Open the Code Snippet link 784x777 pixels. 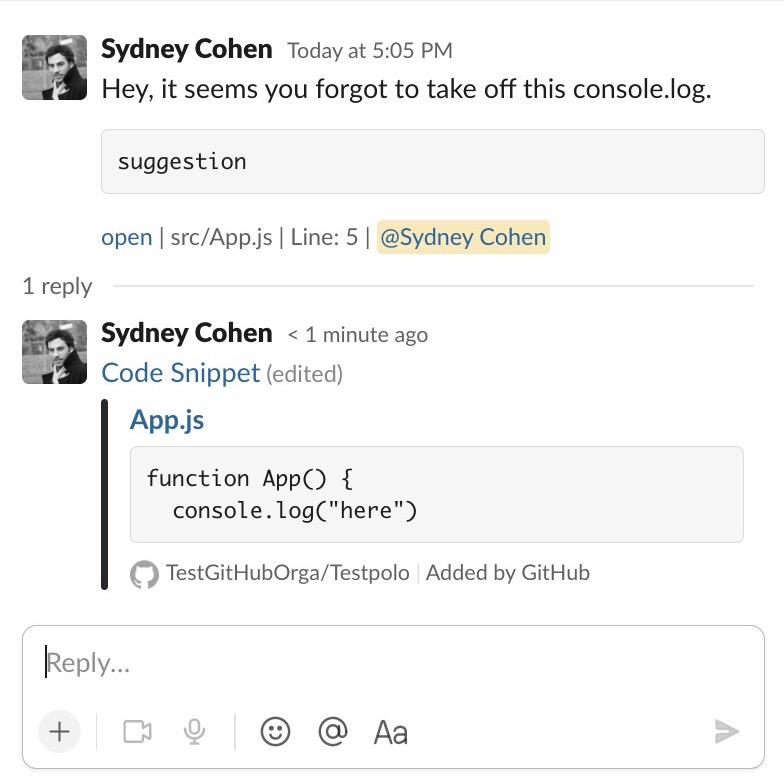click(x=180, y=373)
